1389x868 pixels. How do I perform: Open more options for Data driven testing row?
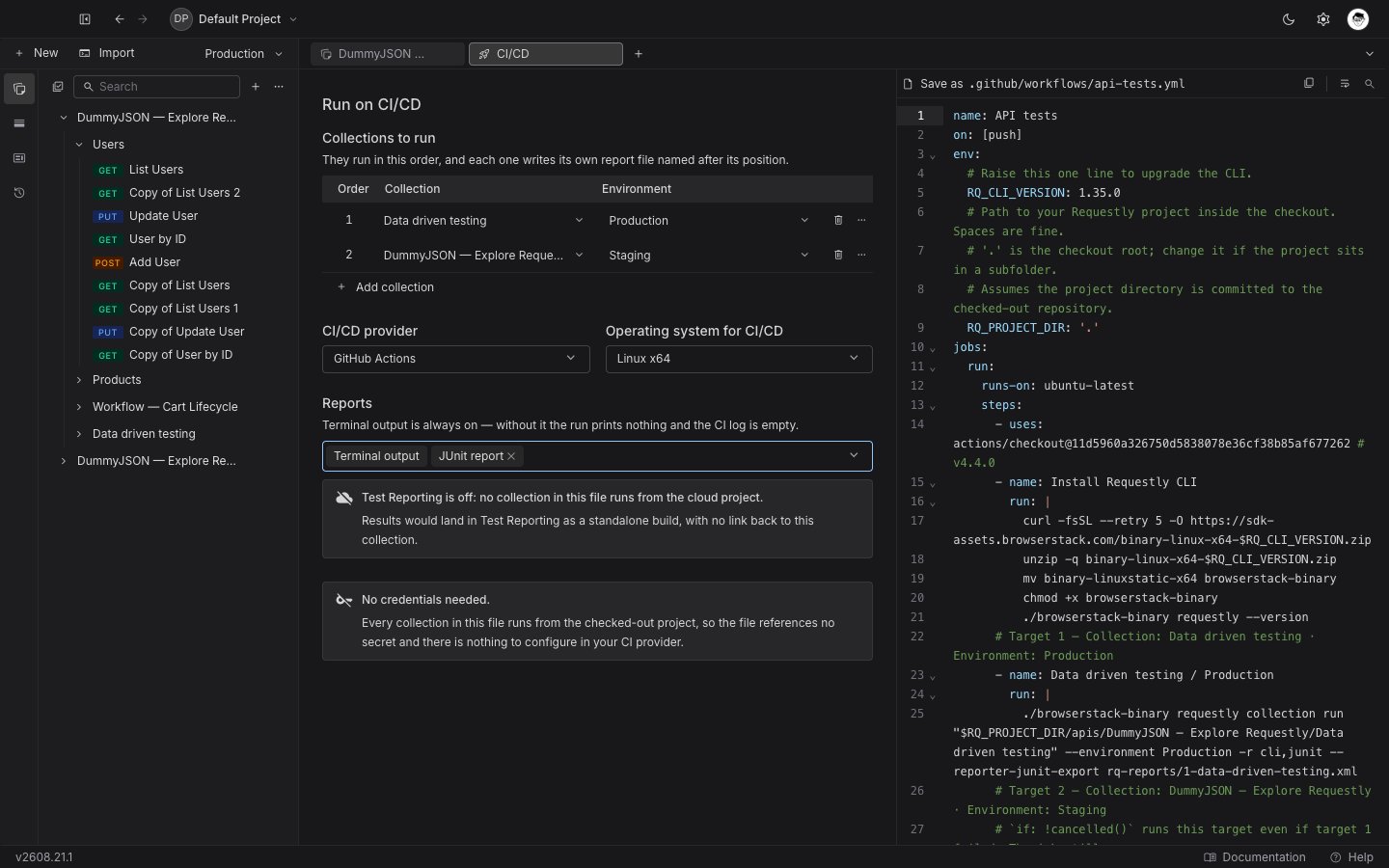click(x=861, y=221)
